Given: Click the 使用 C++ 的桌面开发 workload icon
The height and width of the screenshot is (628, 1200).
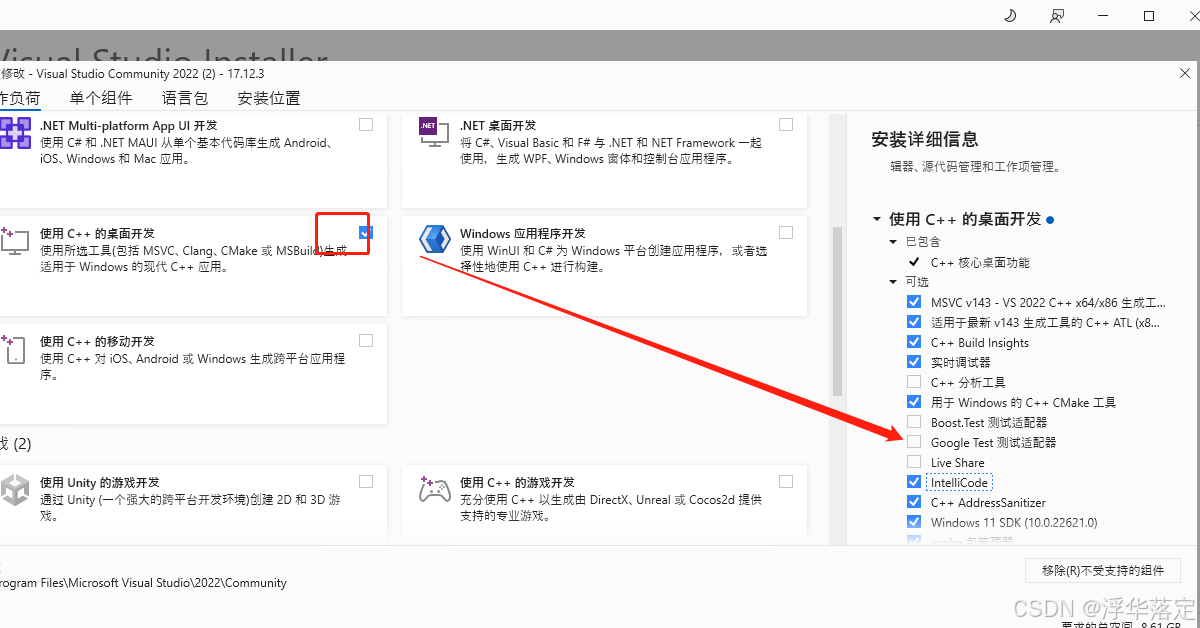Looking at the screenshot, I should pyautogui.click(x=14, y=240).
